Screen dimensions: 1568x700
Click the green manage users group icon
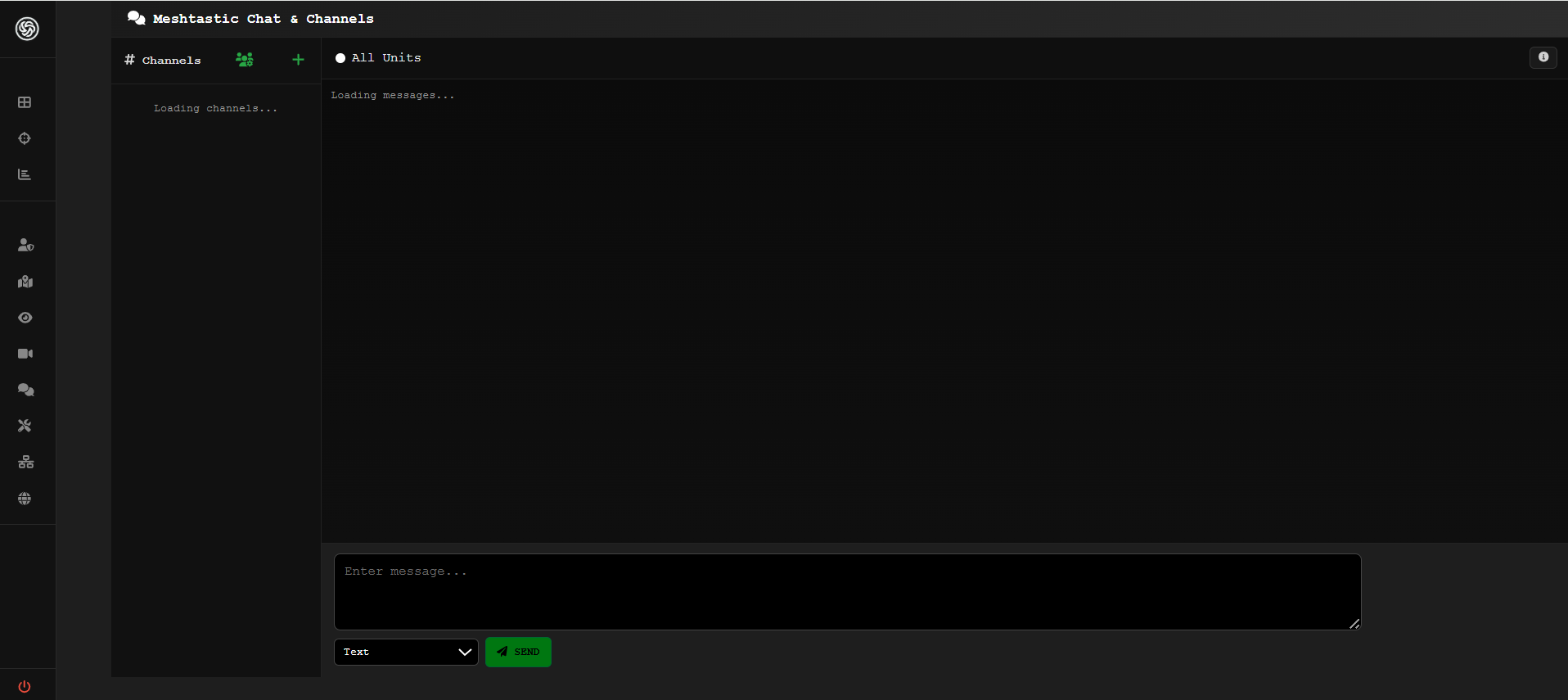pyautogui.click(x=245, y=60)
